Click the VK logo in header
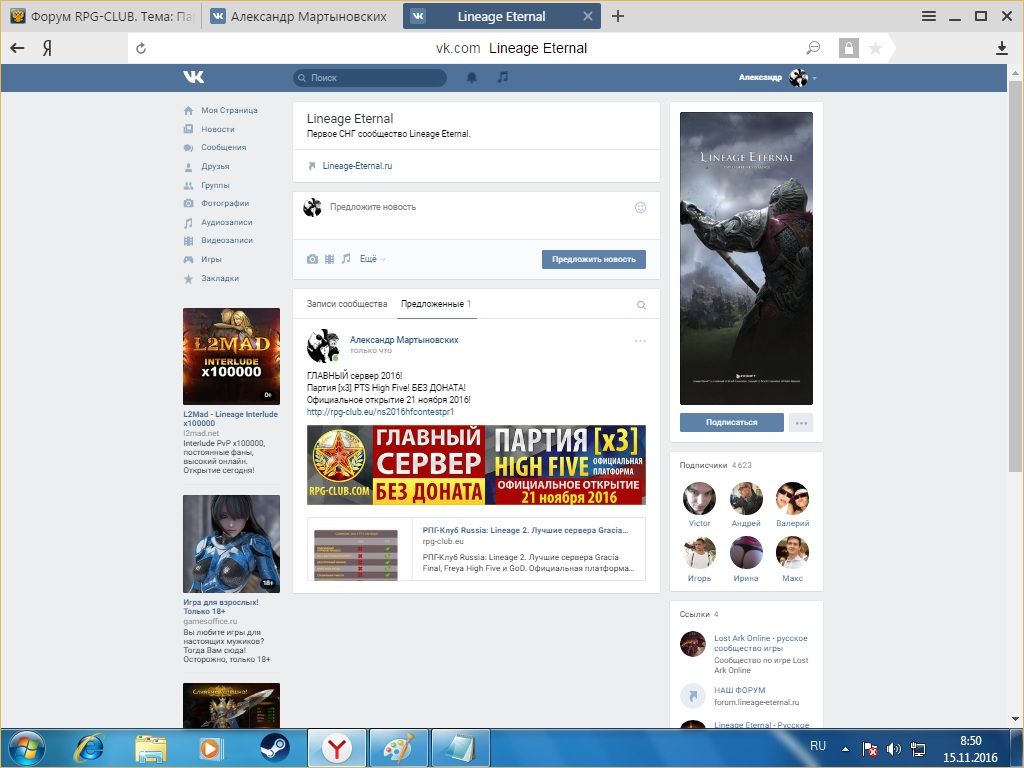The image size is (1024, 768). 193,77
